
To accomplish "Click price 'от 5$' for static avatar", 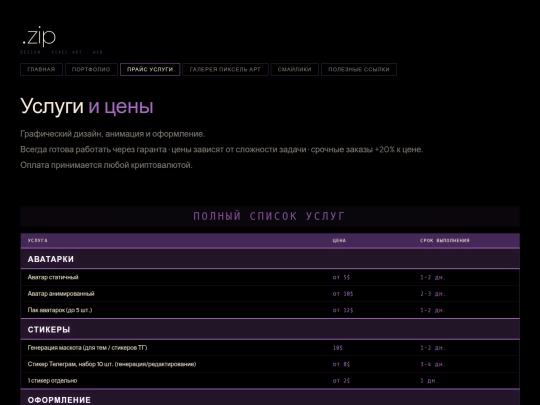I will pos(341,277).
